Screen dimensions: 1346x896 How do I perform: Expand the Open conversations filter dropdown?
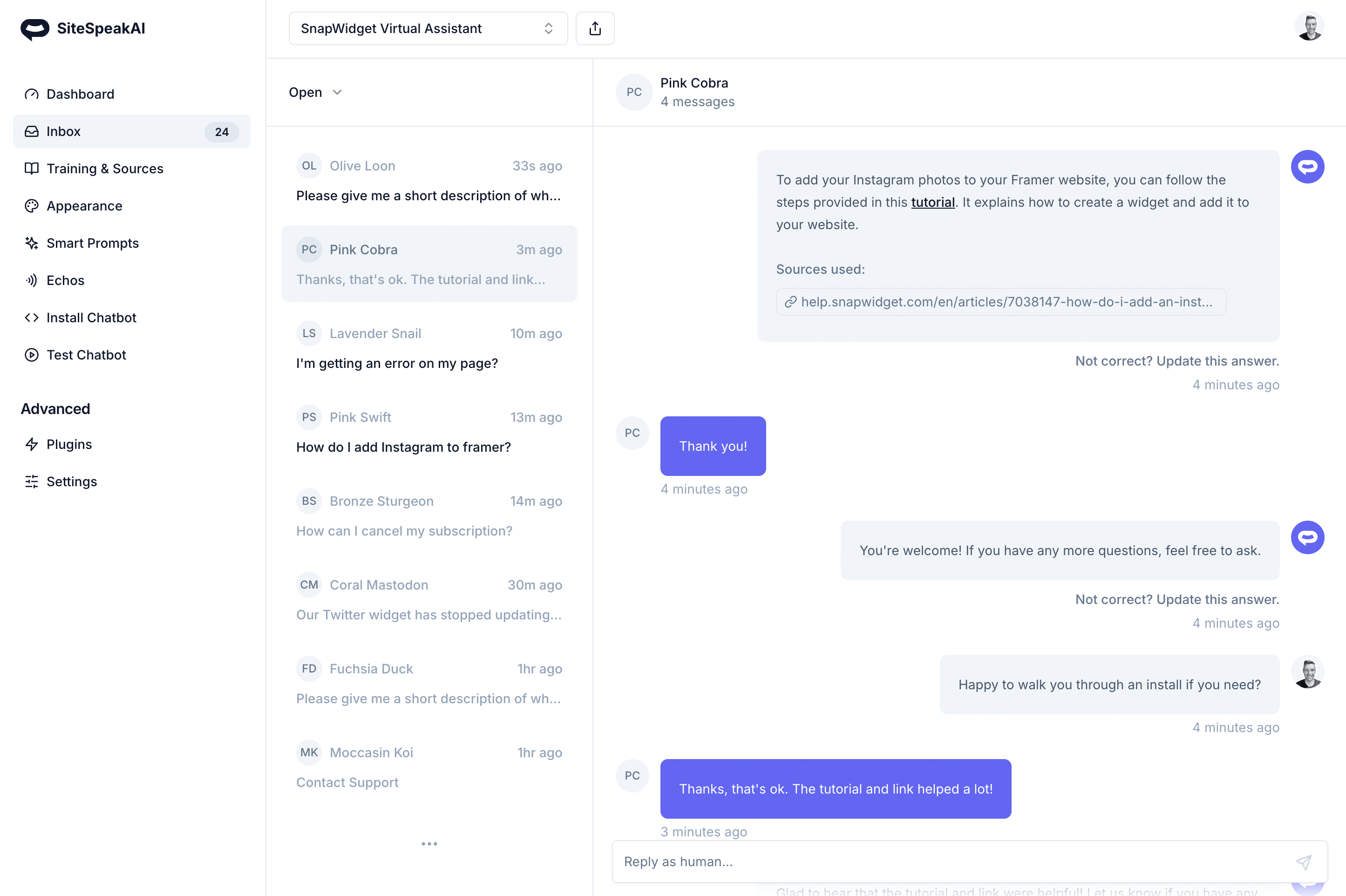point(315,92)
